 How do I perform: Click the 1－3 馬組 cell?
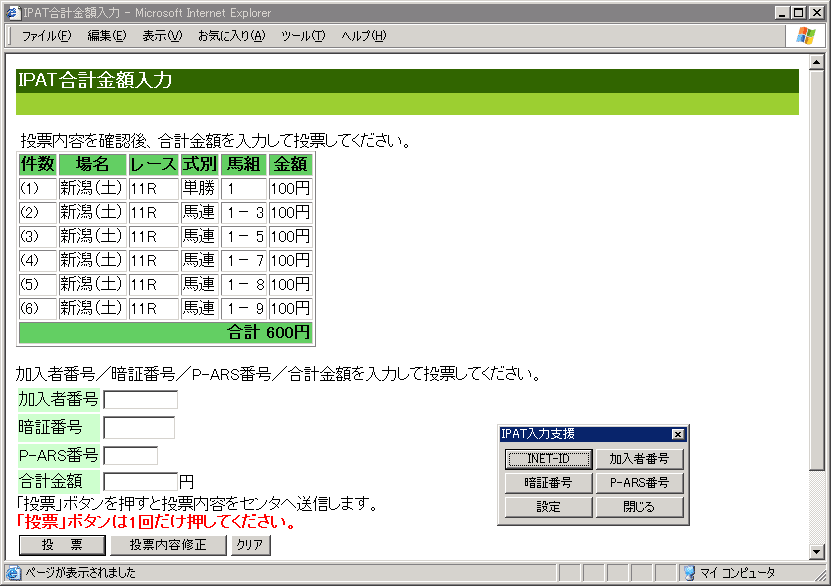click(x=244, y=213)
